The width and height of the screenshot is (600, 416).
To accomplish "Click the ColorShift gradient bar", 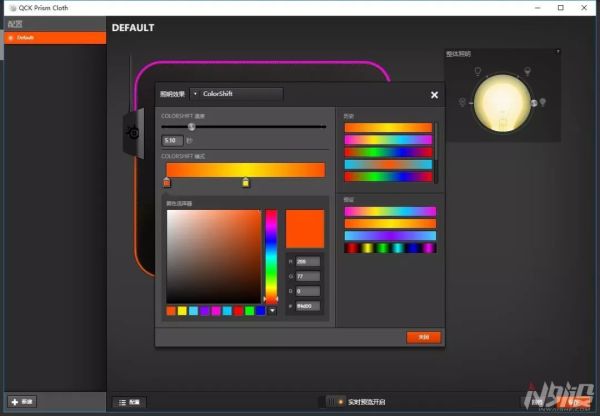I will [245, 170].
